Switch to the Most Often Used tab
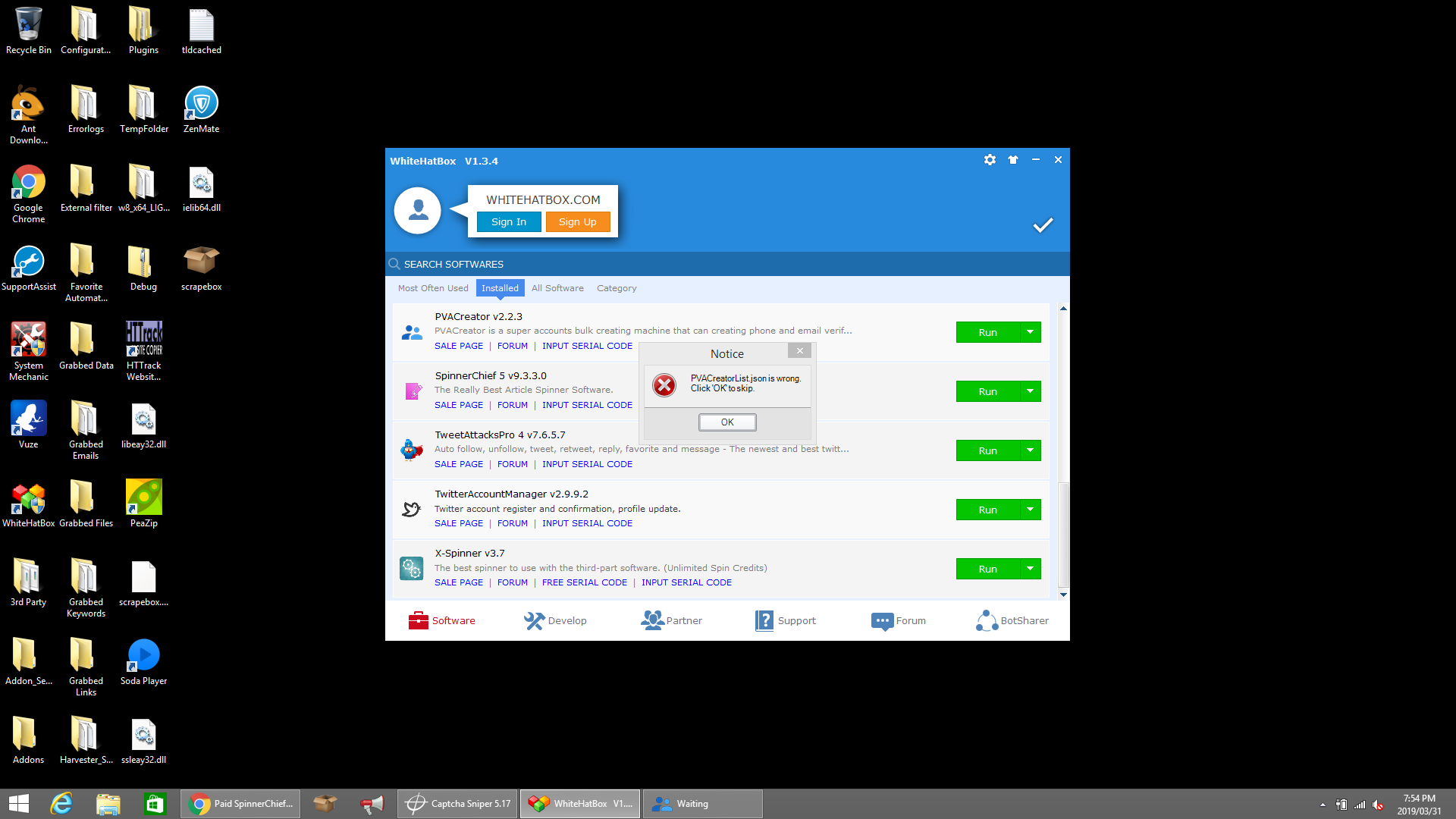 pyautogui.click(x=433, y=288)
